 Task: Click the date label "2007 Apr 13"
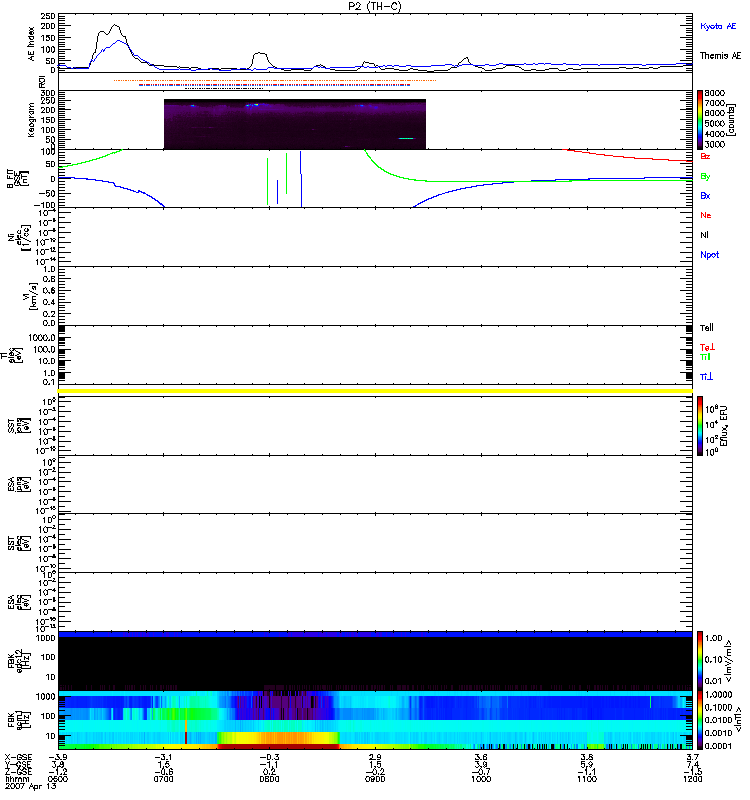[x=31, y=786]
